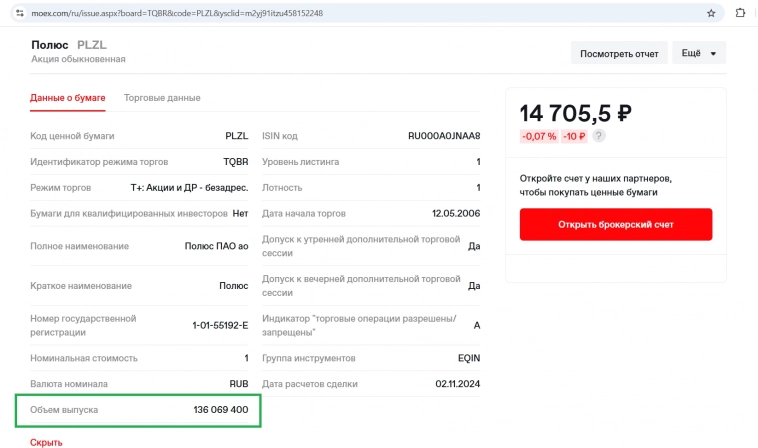Click the -0,07 % price change badge
This screenshot has height=448, width=758.
point(538,136)
